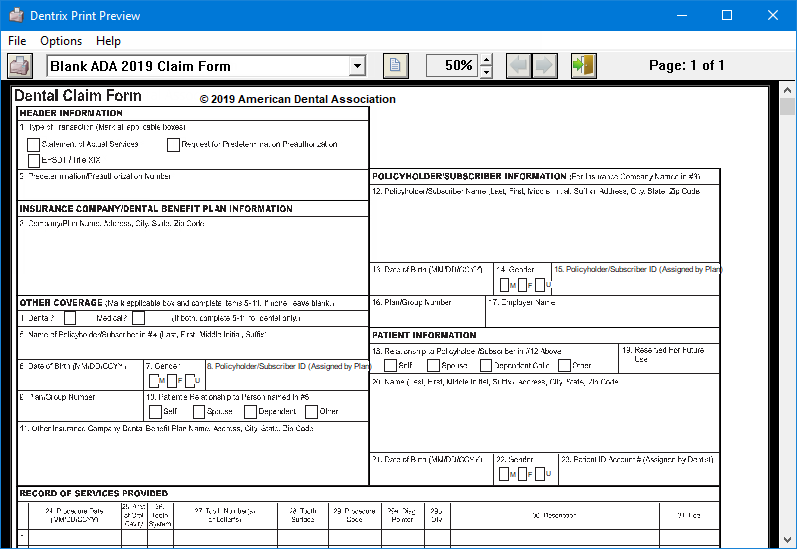Check Self box in field 10 relationship
This screenshot has width=797, height=549.
[x=156, y=412]
